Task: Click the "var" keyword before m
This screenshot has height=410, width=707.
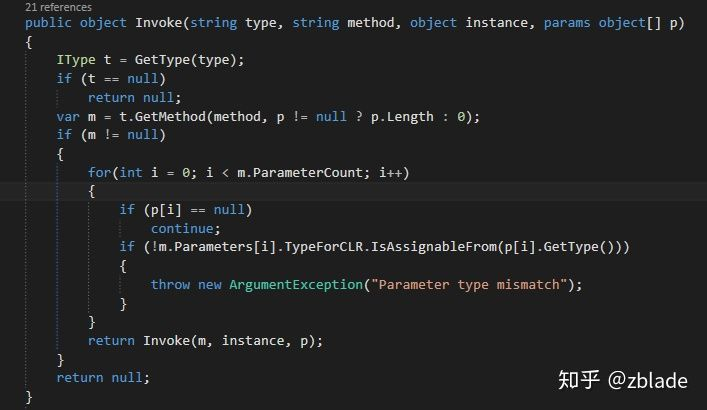Action: pyautogui.click(x=68, y=117)
